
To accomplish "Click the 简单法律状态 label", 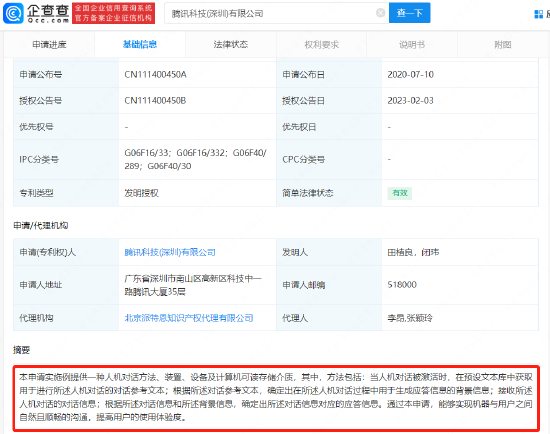I will [x=308, y=193].
